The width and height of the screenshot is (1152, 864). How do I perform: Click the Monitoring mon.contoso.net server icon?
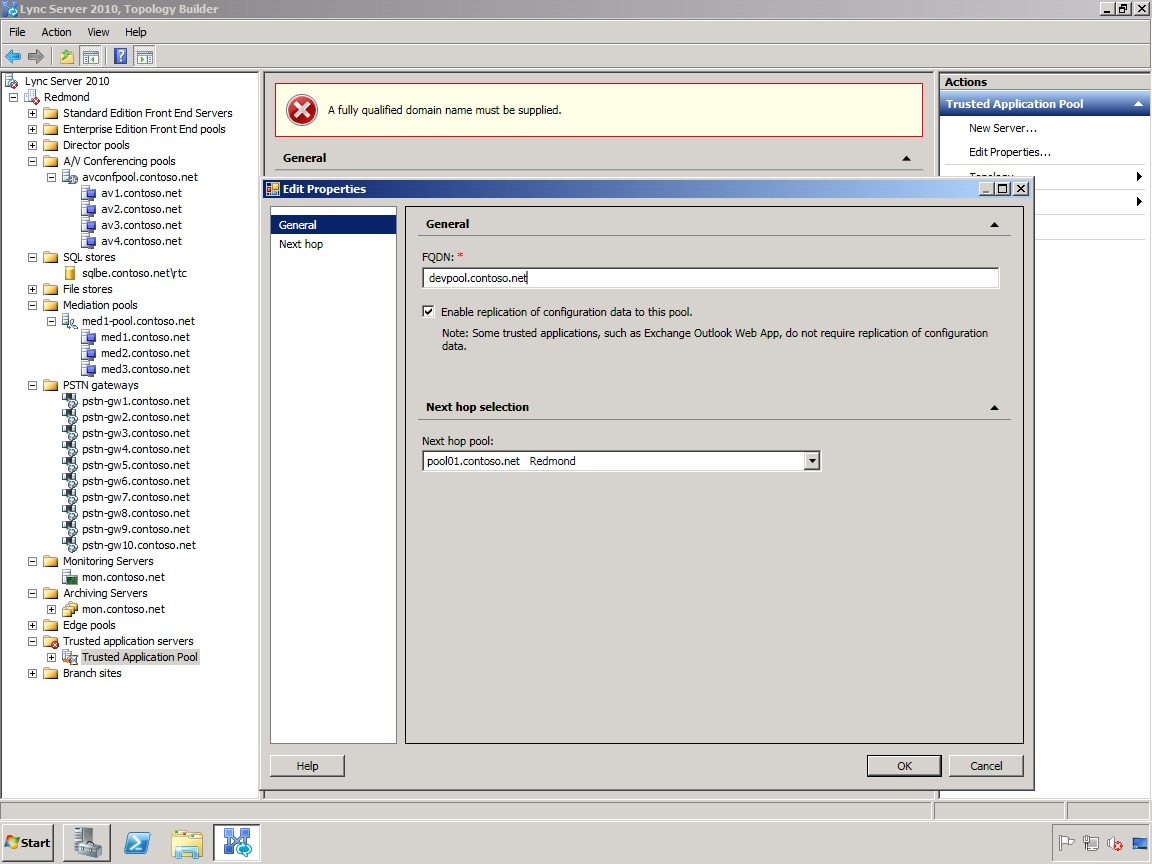[x=70, y=577]
